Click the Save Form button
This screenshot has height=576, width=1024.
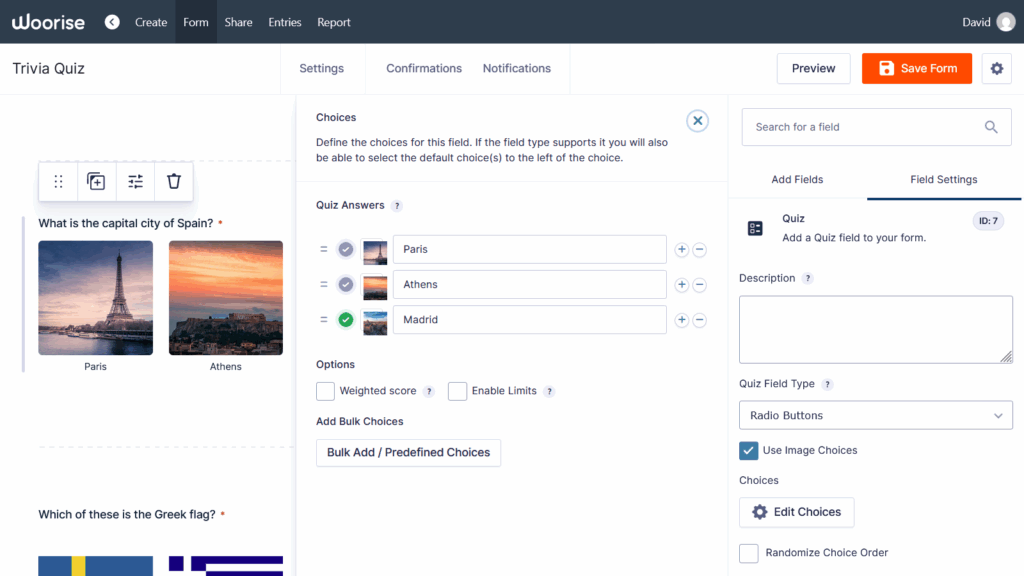pyautogui.click(x=916, y=68)
